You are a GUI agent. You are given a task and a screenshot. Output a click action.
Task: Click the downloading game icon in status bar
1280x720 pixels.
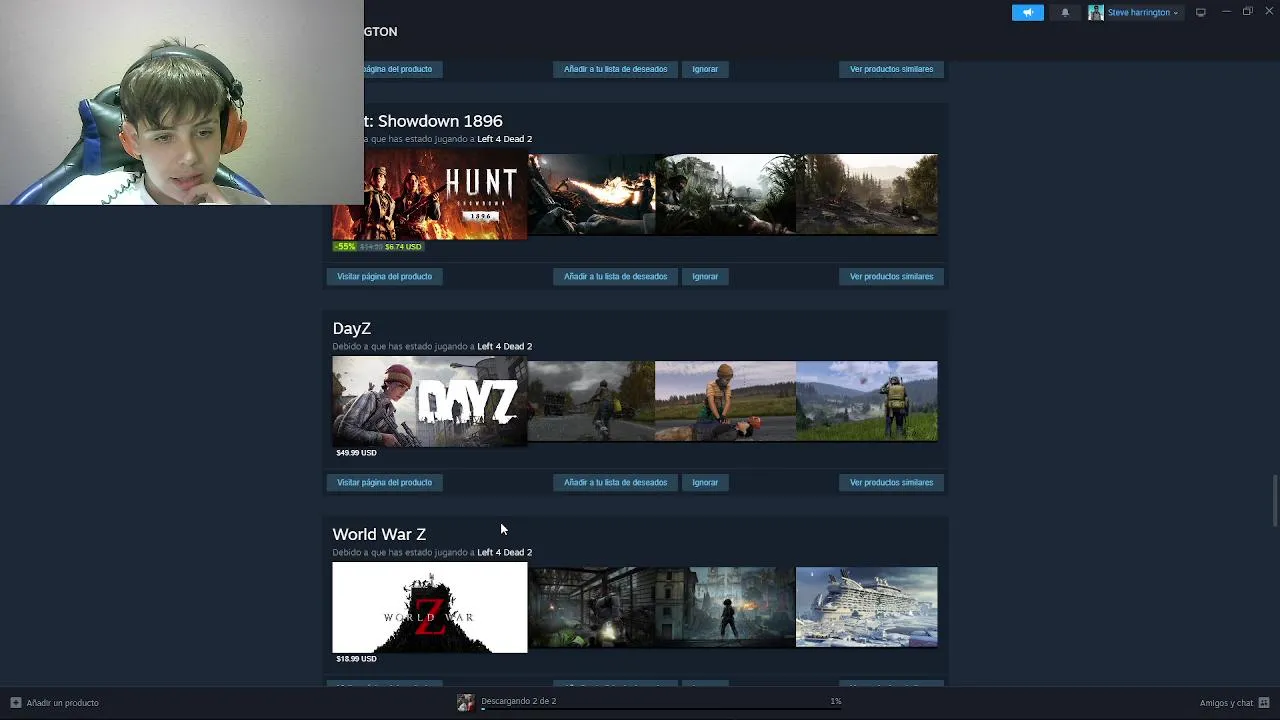465,703
